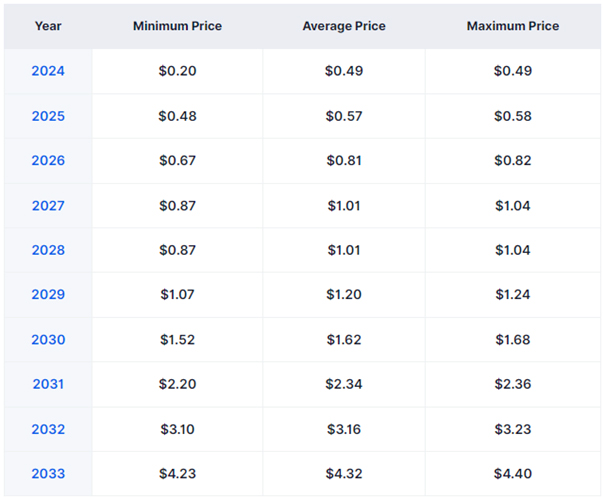Click the $2.20 minimum price for 2031
The image size is (605, 500).
(x=177, y=384)
